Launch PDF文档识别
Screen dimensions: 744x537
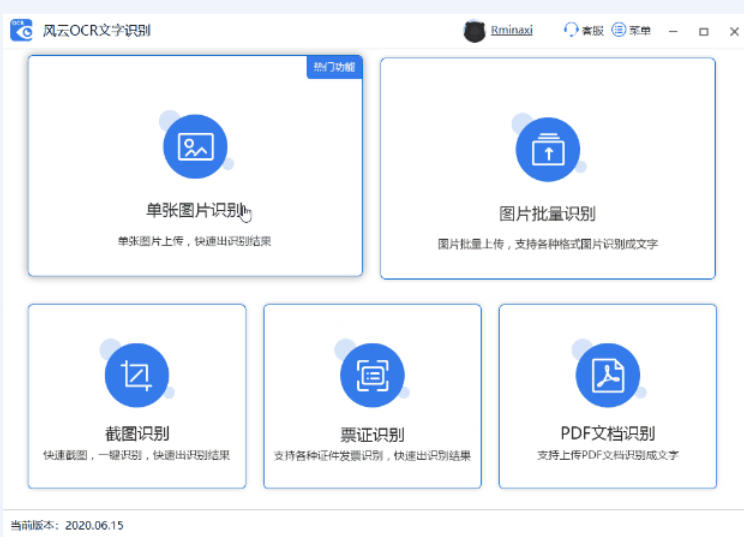(x=607, y=433)
